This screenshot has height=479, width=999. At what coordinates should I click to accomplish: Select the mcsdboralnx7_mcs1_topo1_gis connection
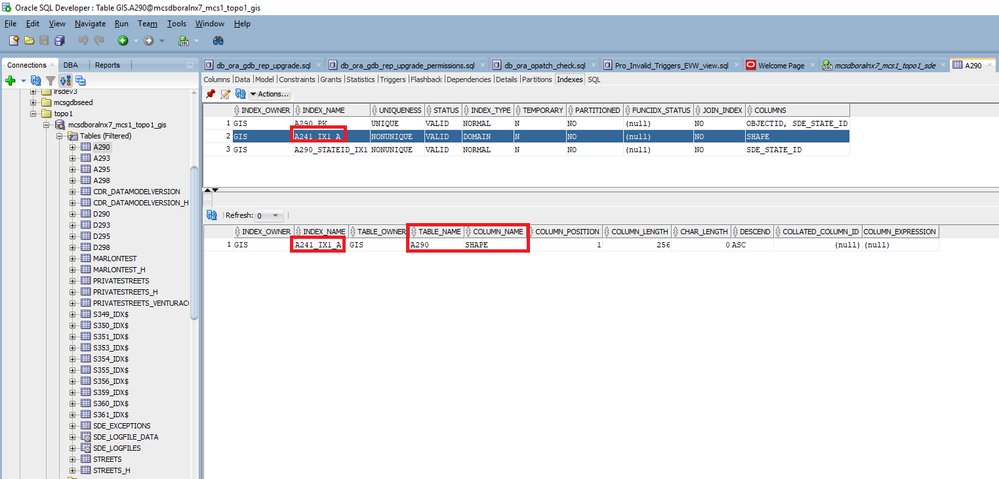click(117, 125)
